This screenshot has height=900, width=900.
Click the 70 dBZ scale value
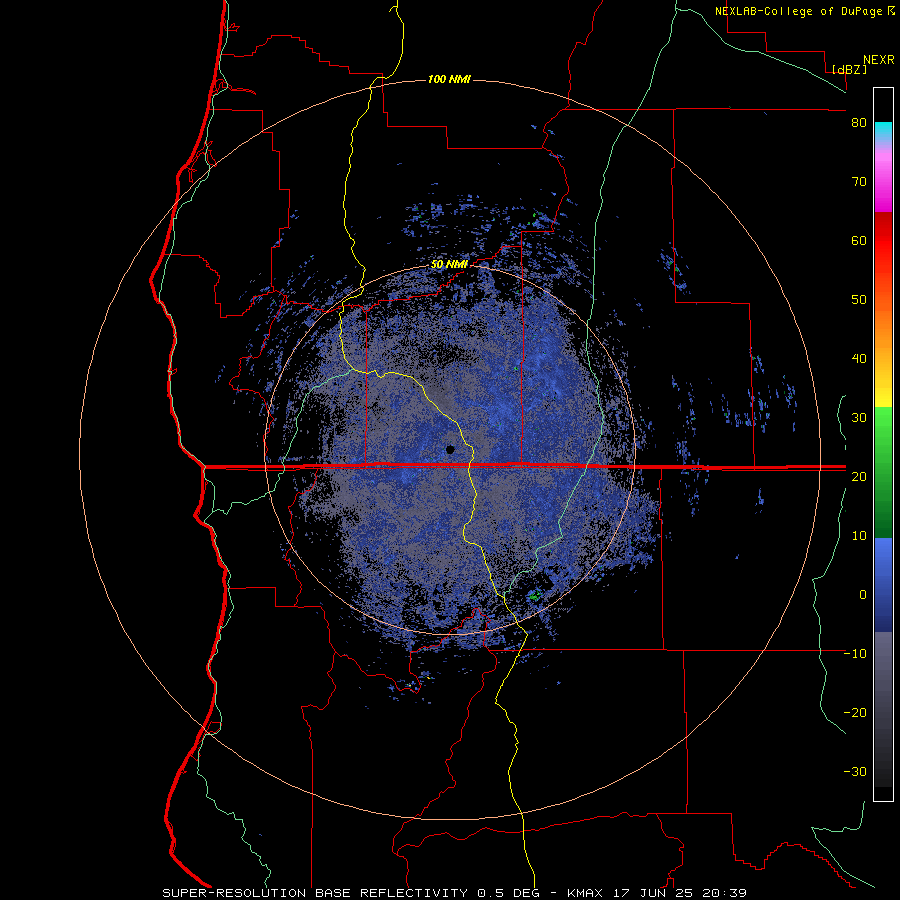click(x=859, y=182)
